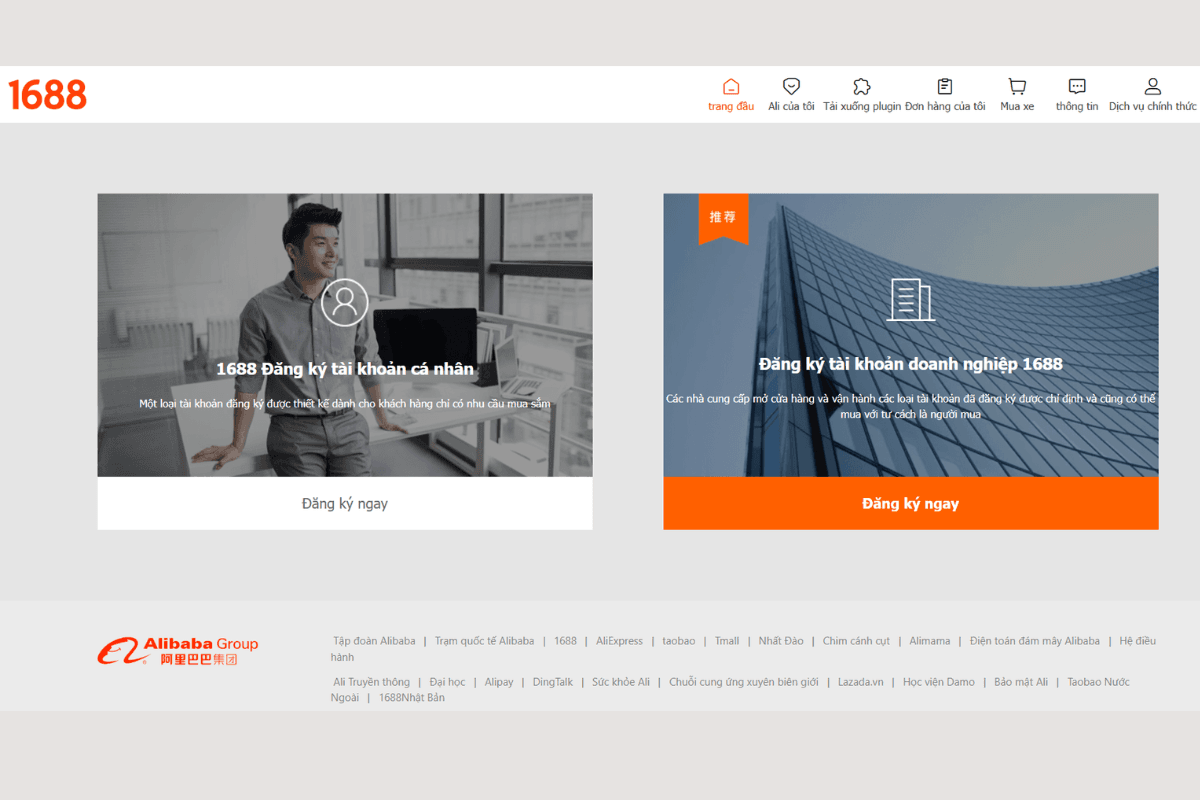Click the 1688 logo

tap(47, 95)
